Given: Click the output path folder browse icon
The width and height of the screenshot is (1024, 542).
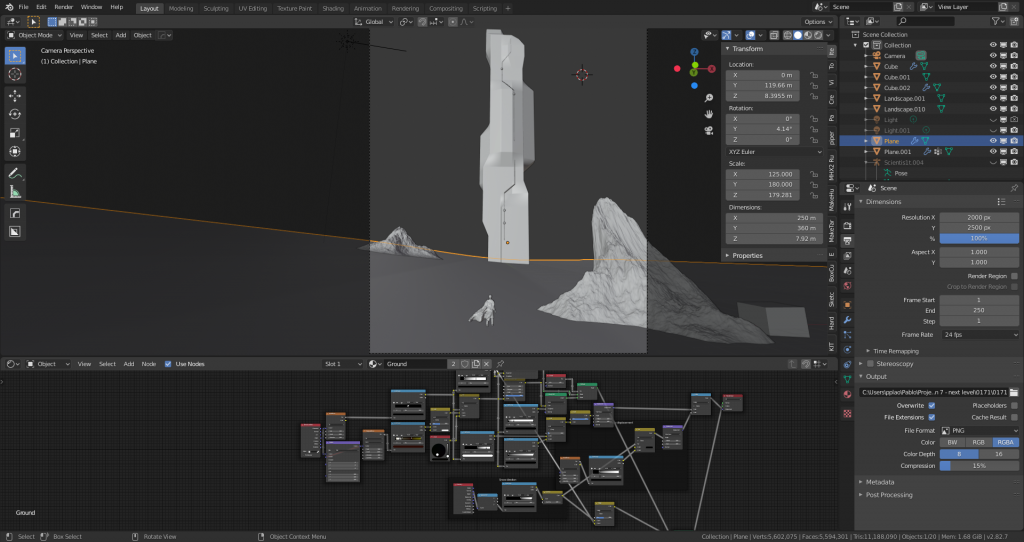Looking at the screenshot, I should [x=1014, y=392].
